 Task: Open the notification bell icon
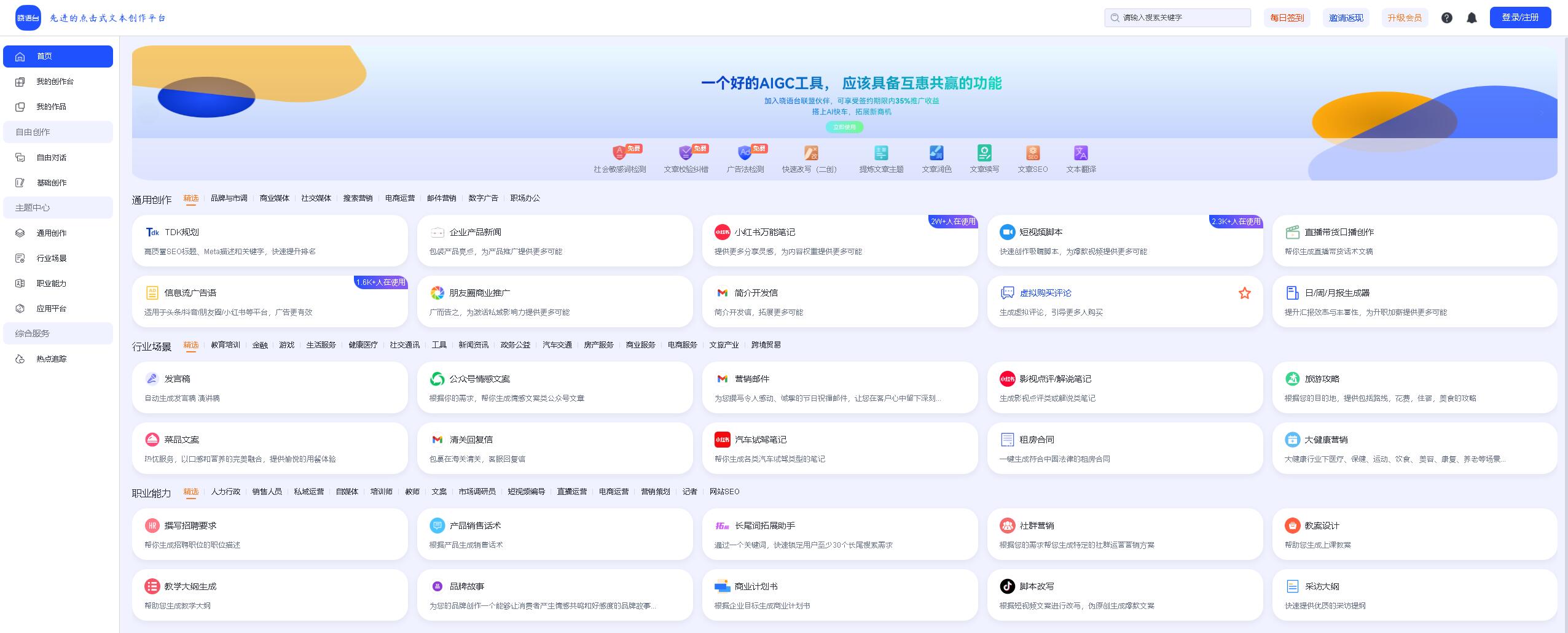[1472, 18]
